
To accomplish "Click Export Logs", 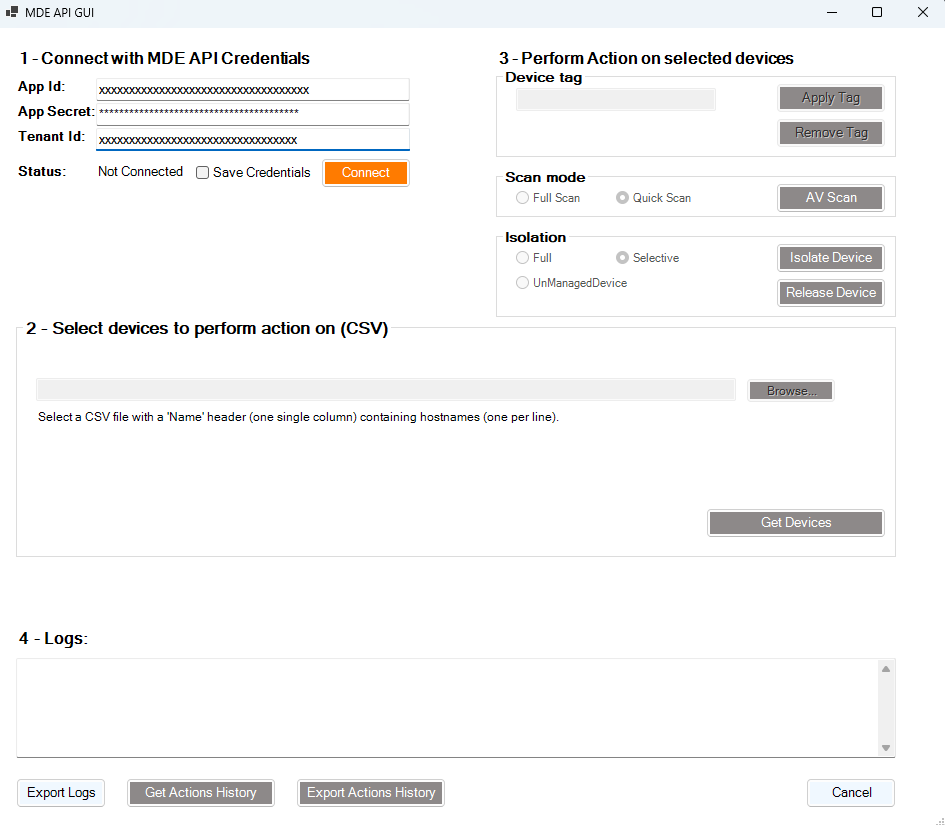I will [x=60, y=792].
